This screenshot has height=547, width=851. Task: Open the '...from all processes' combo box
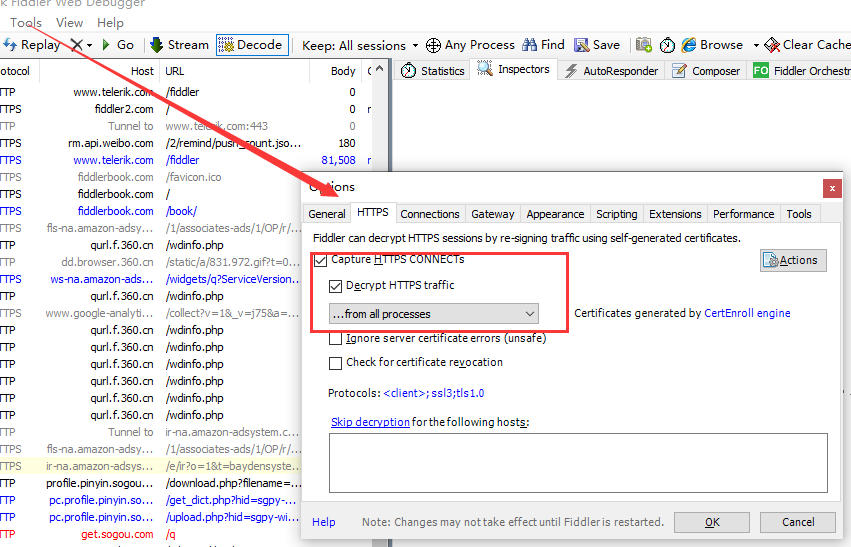point(434,314)
